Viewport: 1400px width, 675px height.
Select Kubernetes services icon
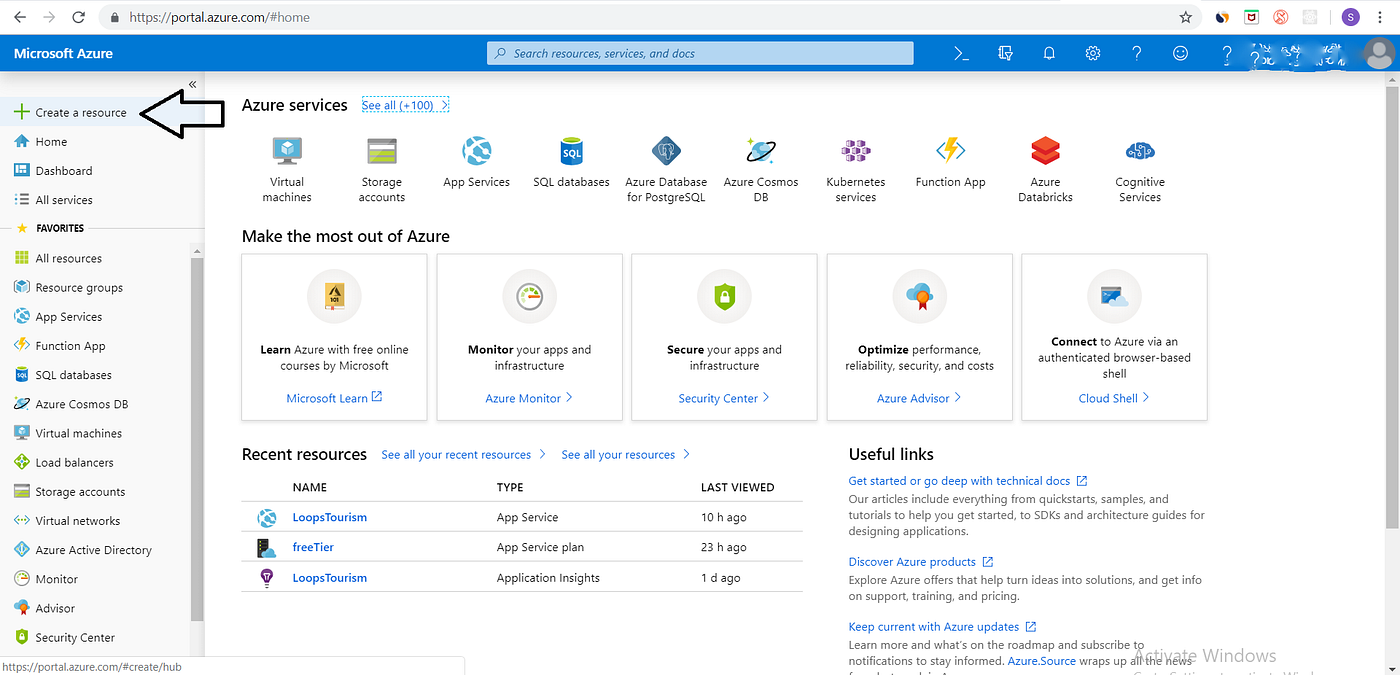click(855, 152)
